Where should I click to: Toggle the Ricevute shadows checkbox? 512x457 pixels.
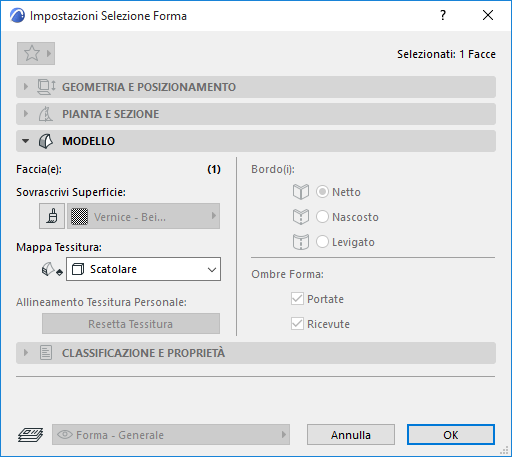point(297,324)
